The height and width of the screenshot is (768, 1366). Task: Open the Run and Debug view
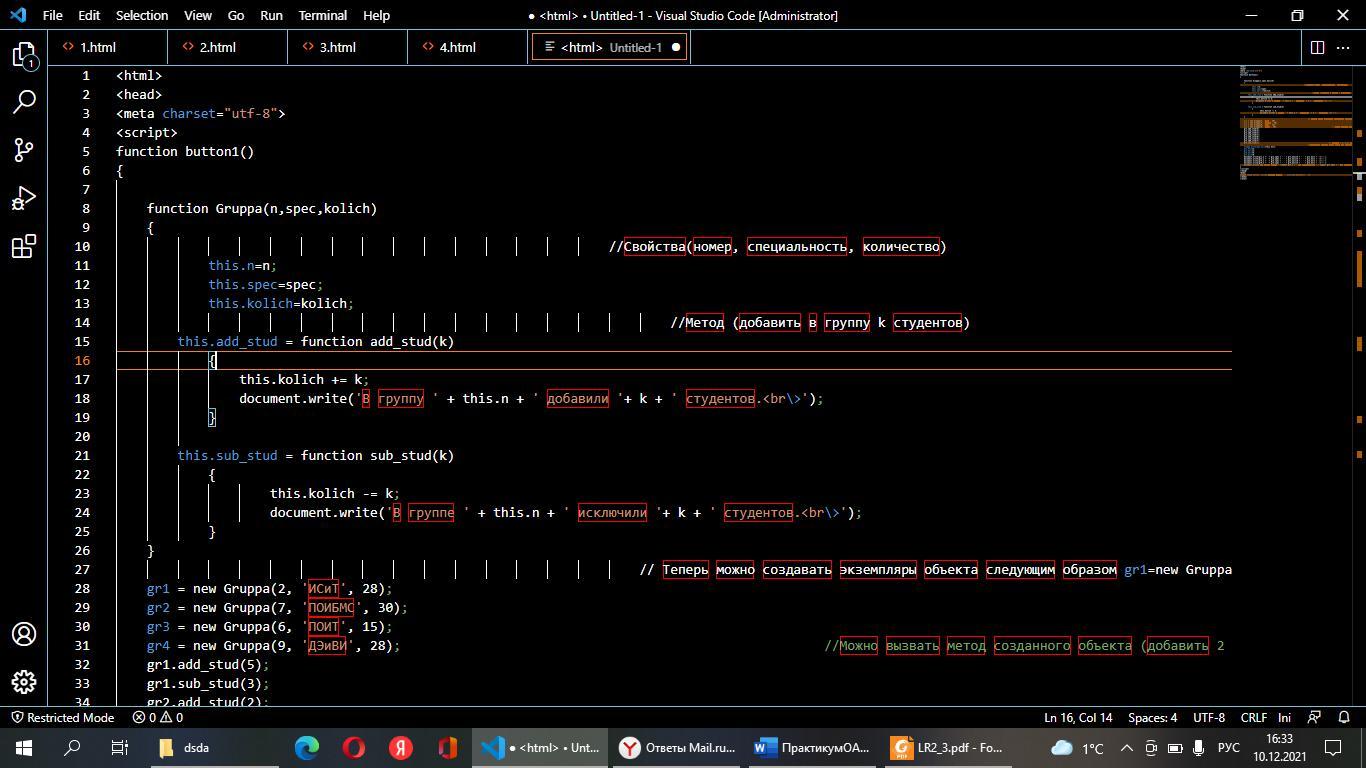[24, 198]
